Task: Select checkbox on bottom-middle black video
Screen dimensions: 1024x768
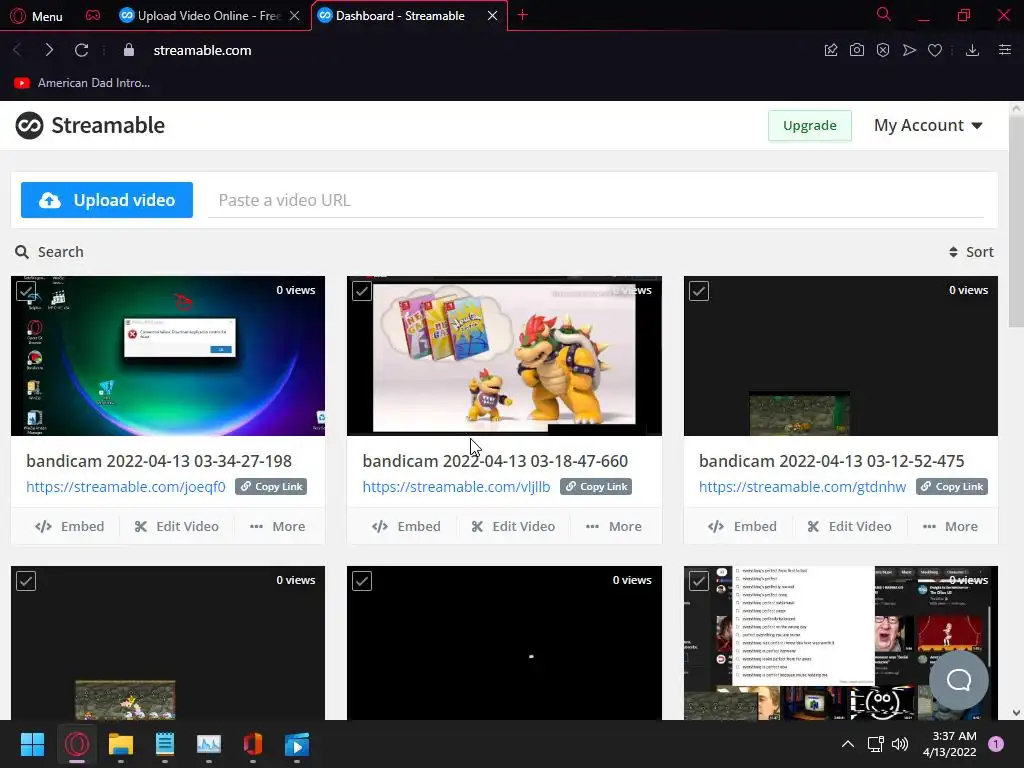Action: [x=362, y=581]
